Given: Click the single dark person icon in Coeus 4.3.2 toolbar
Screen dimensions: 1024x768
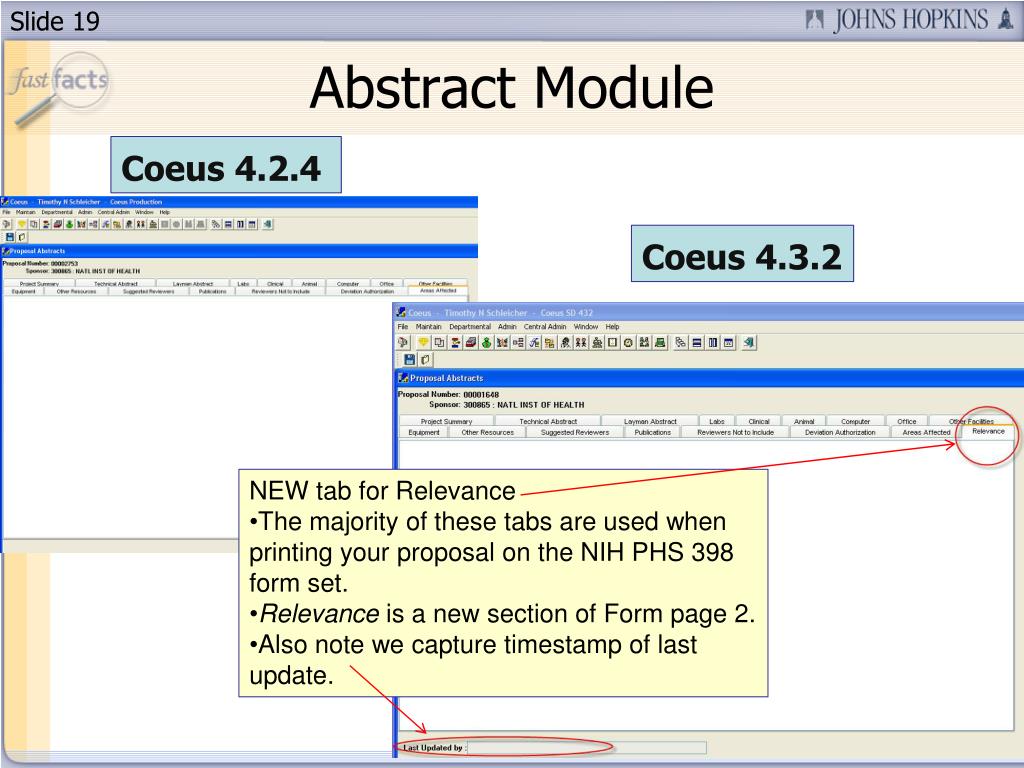Looking at the screenshot, I should tap(565, 342).
